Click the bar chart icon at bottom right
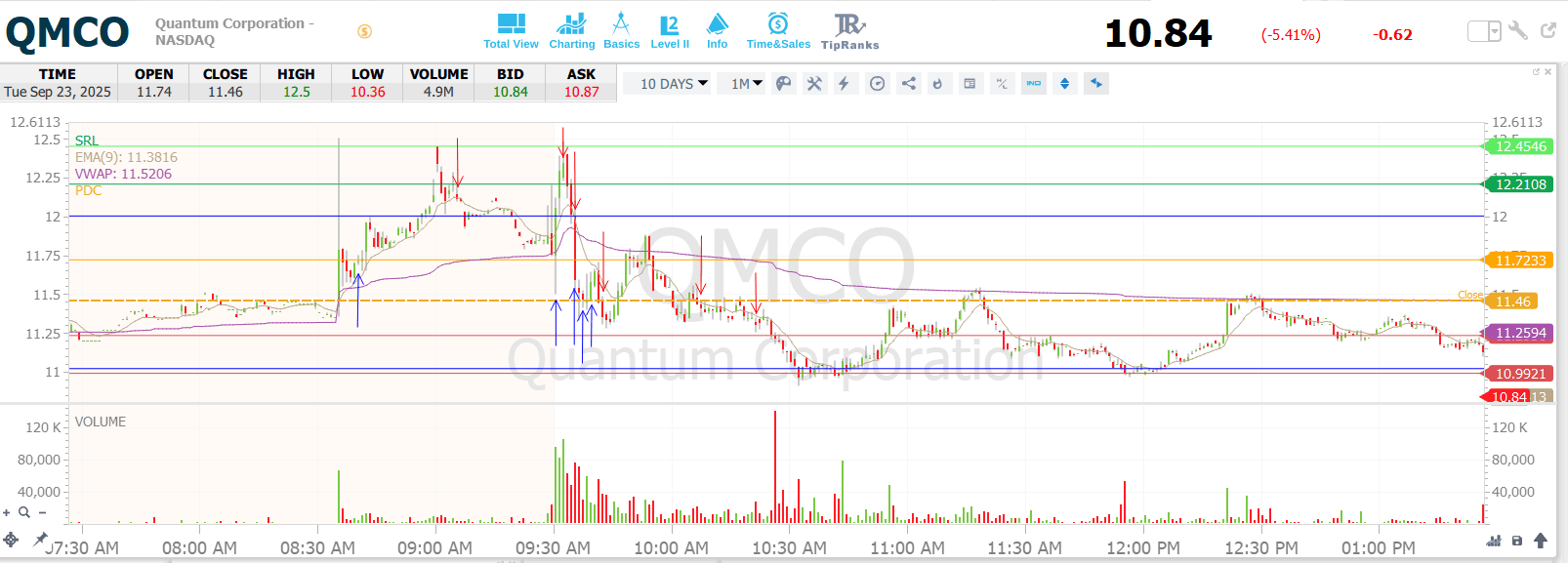Viewport: 1568px width, 563px height. [x=1493, y=541]
